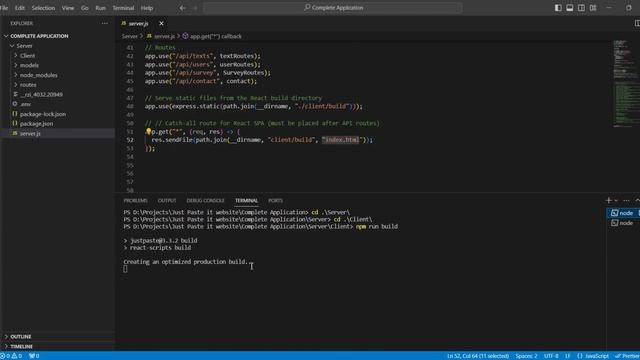The height and width of the screenshot is (360, 640).
Task: Open the View menu
Action: (68, 8)
